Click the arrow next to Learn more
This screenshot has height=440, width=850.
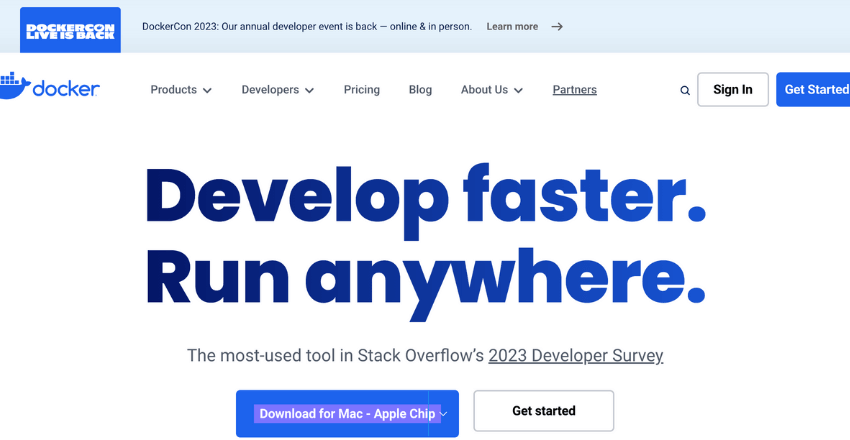tap(557, 27)
